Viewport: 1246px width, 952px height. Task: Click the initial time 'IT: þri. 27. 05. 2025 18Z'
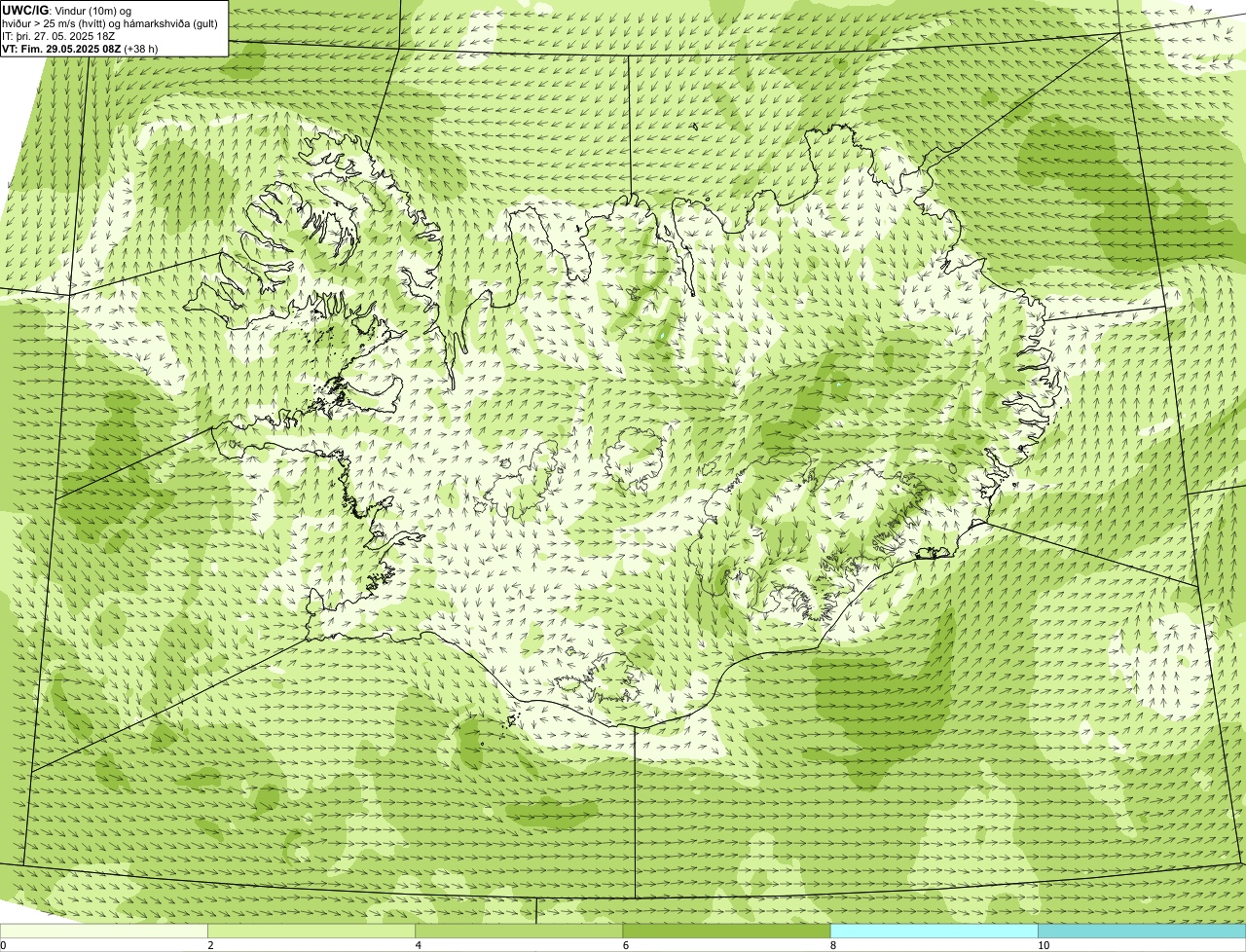[x=58, y=36]
